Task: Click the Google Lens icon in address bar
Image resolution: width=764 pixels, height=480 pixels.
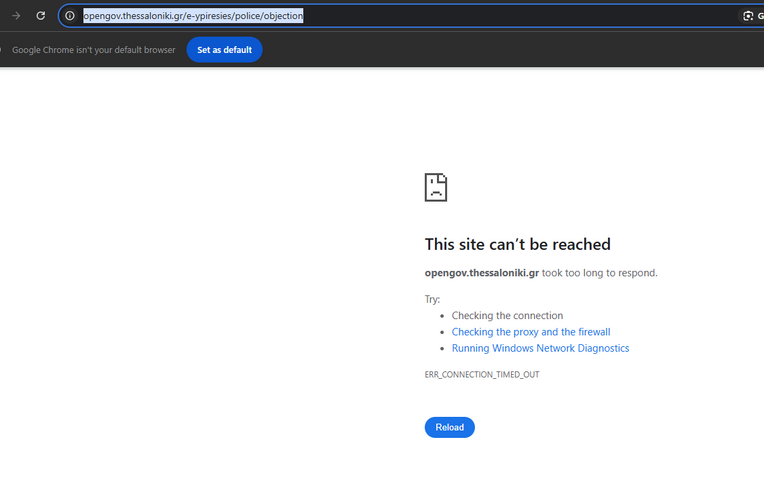Action: pos(748,16)
